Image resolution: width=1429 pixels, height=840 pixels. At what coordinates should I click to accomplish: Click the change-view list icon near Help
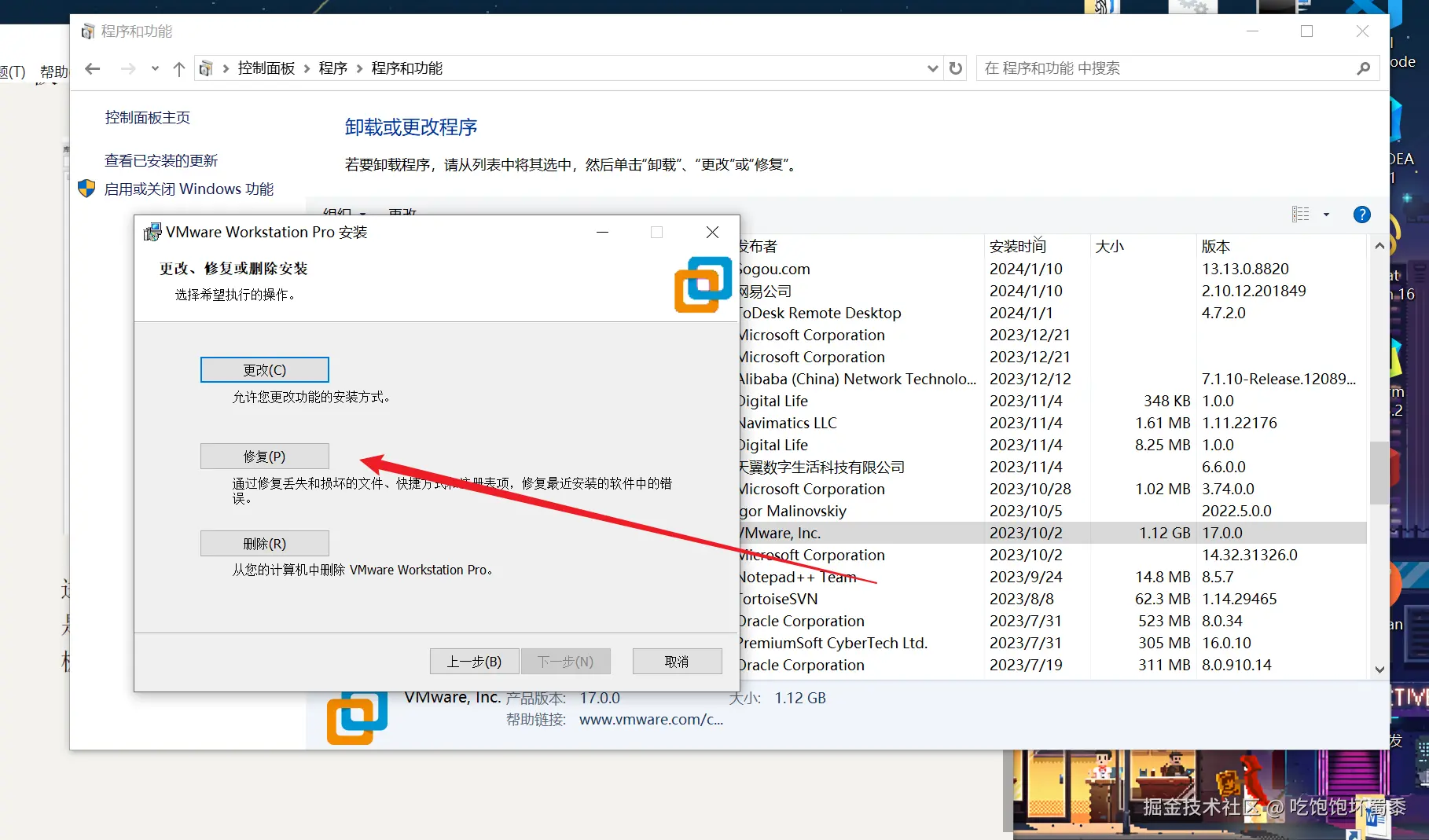(1299, 214)
